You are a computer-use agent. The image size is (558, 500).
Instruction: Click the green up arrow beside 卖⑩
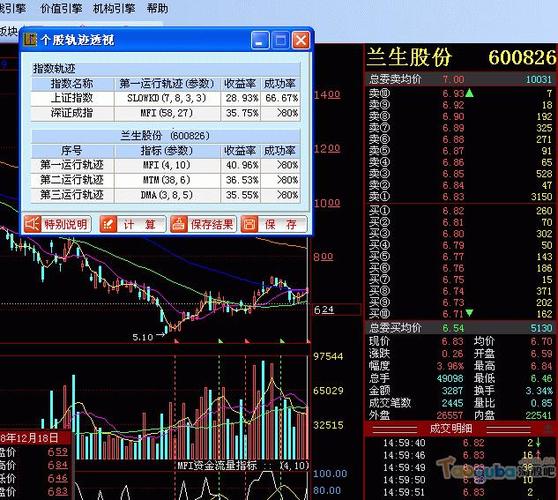469,93
